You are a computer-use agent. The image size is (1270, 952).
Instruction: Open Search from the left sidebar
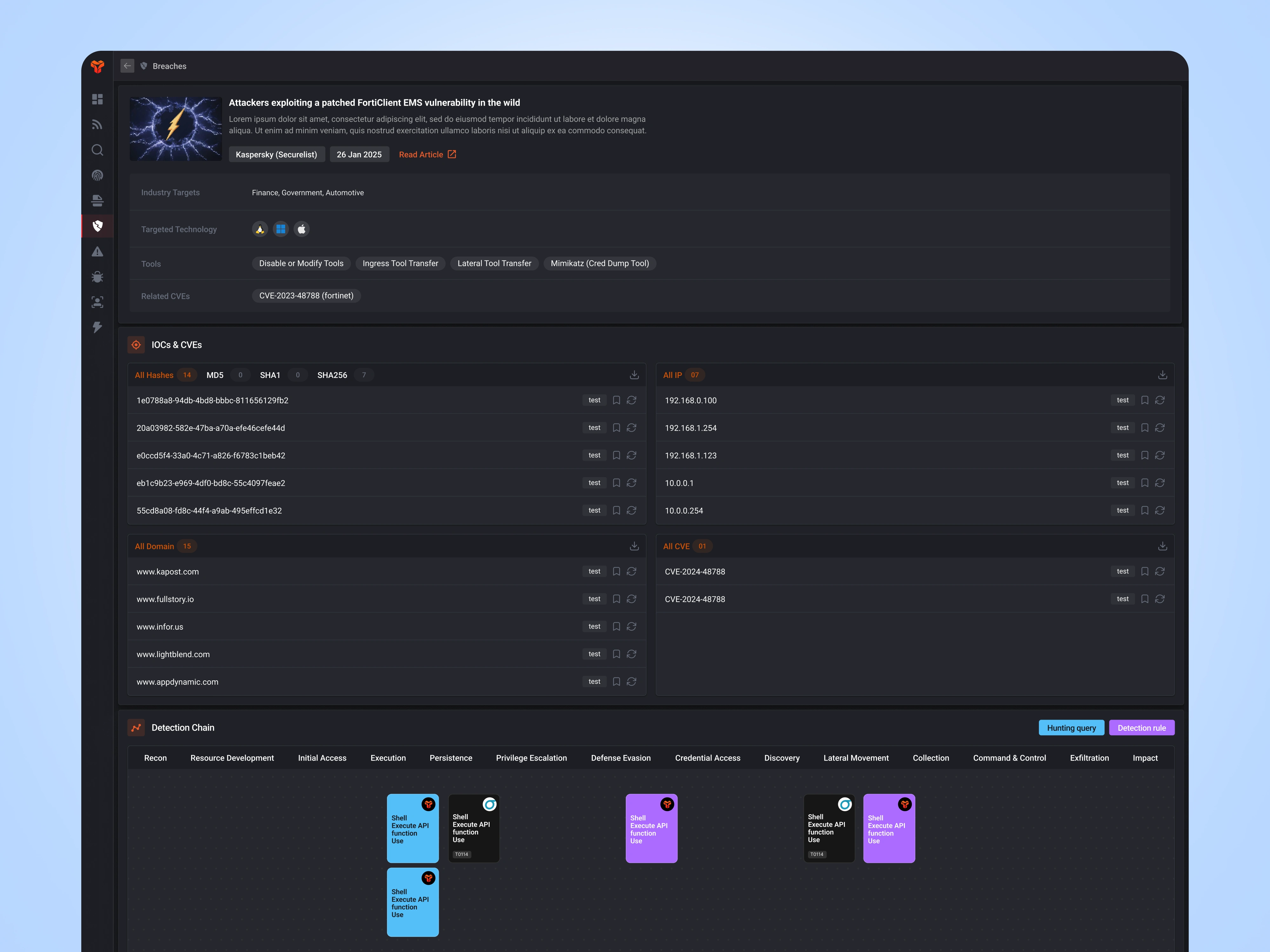(x=97, y=150)
